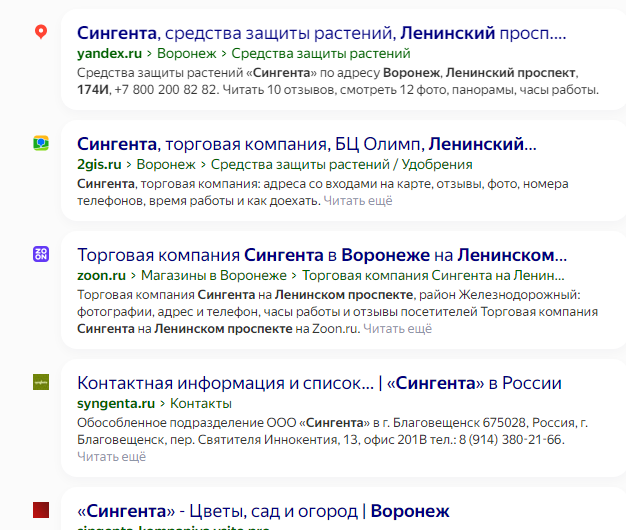This screenshot has height=530, width=626.
Task: Click the dark red favicon beside «Сингента» - Цветы
Action: (x=41, y=510)
